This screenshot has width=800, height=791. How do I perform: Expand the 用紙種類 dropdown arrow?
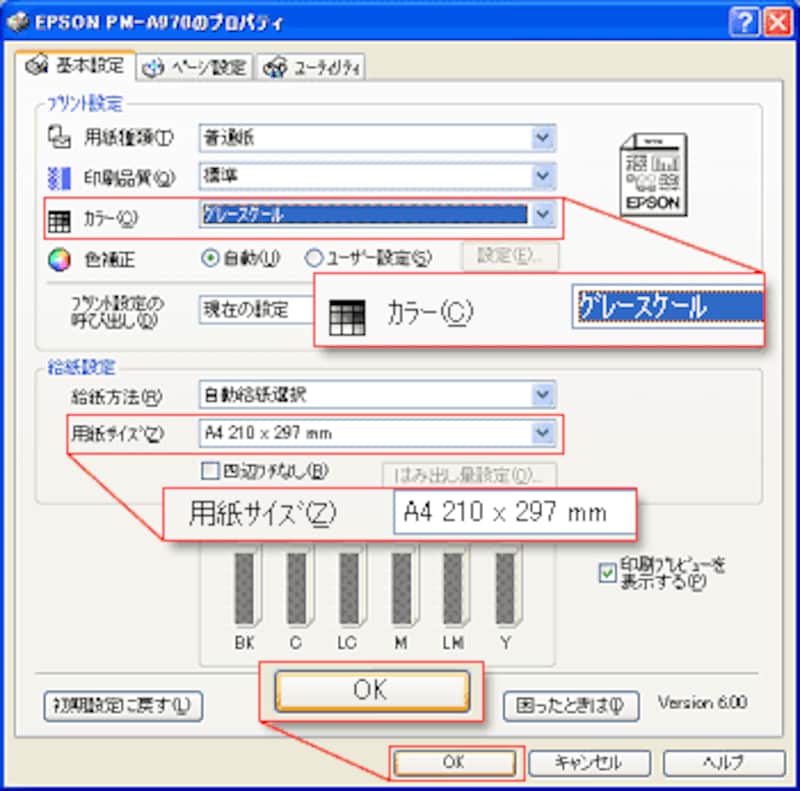coord(542,138)
